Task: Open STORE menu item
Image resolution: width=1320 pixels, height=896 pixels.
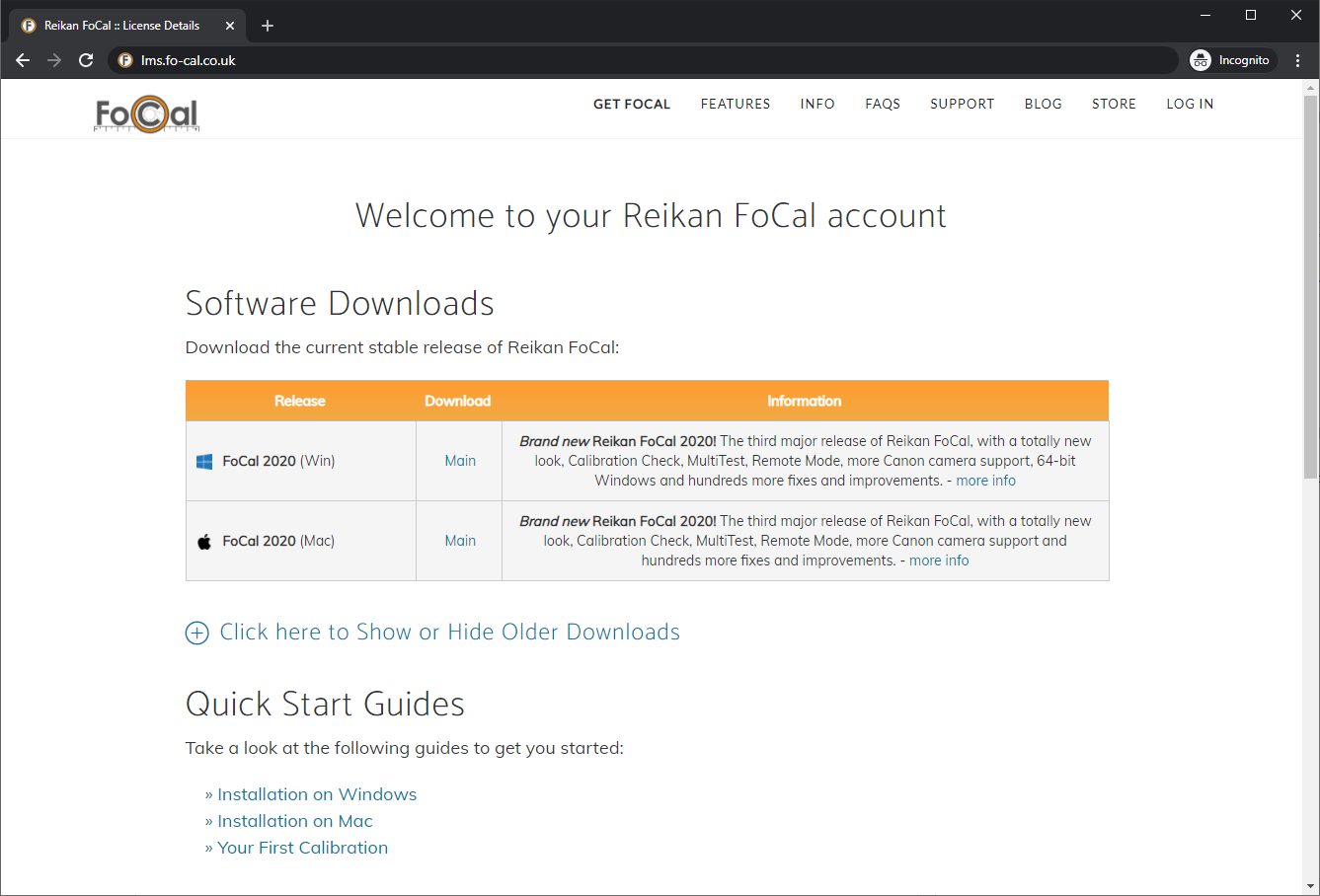Action: click(x=1114, y=104)
